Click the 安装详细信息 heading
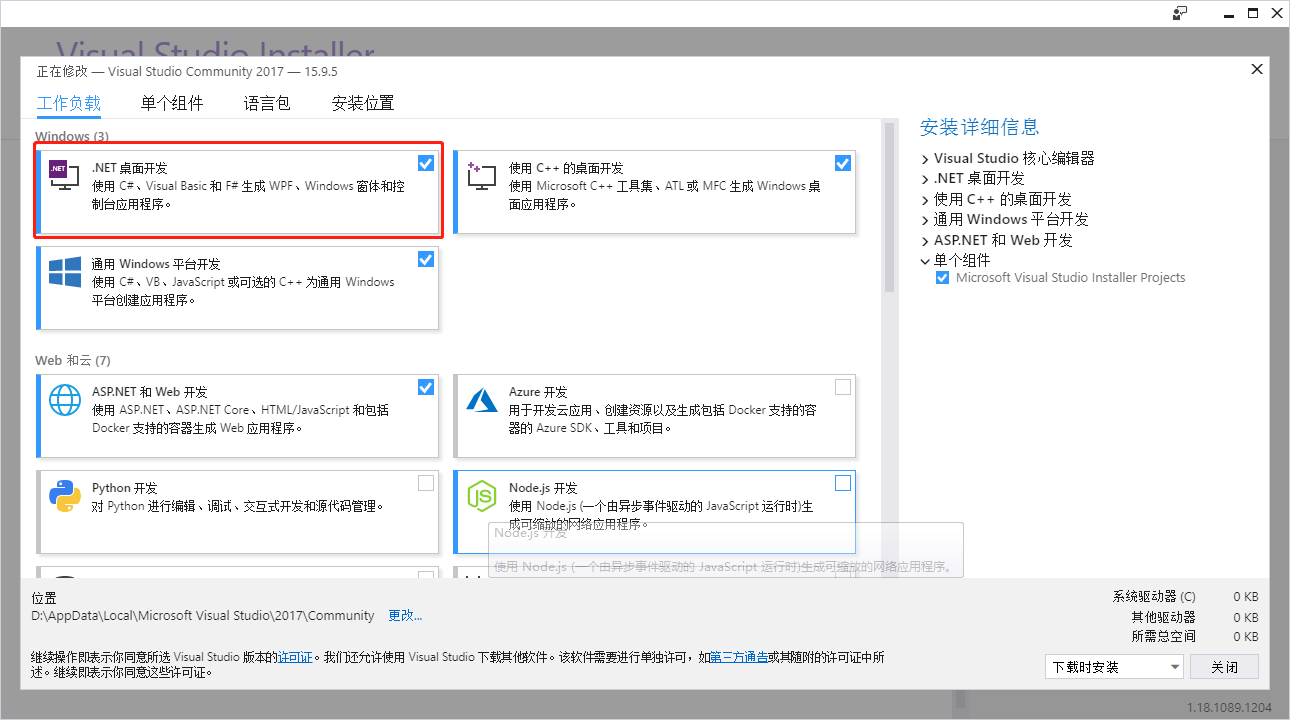This screenshot has height=720, width=1290. pos(980,127)
